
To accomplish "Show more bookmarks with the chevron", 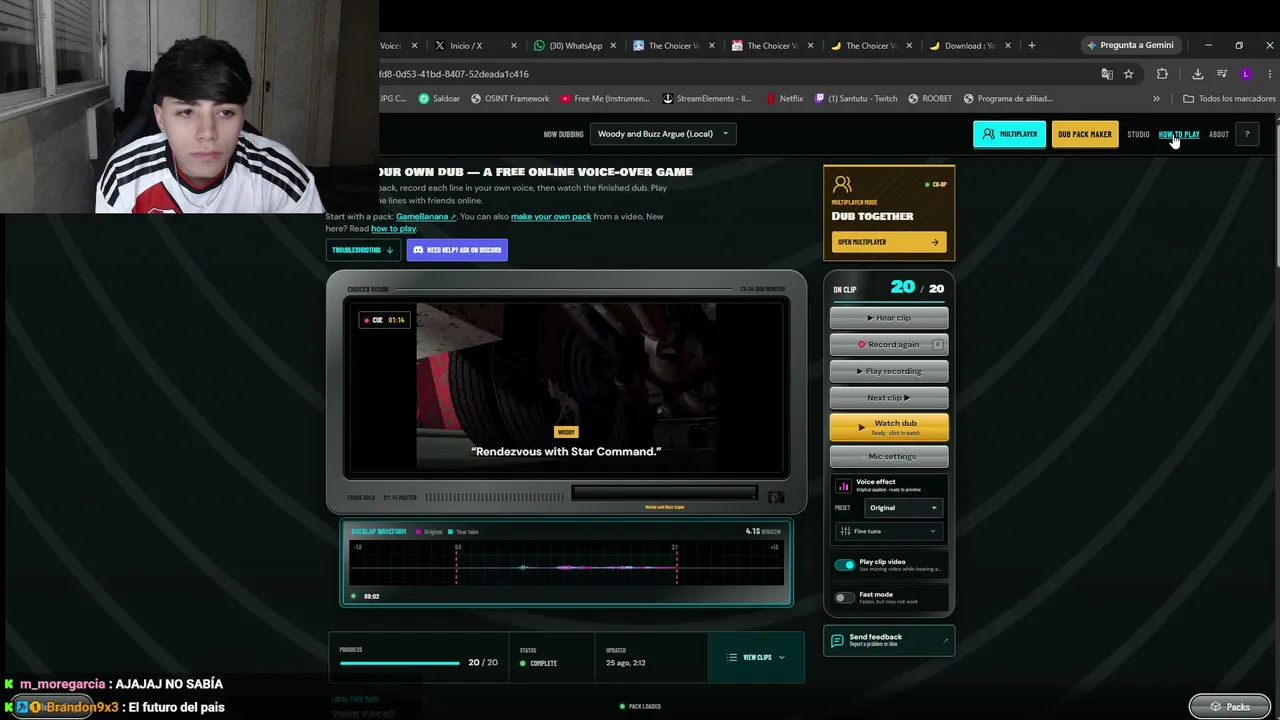I will 1157,99.
